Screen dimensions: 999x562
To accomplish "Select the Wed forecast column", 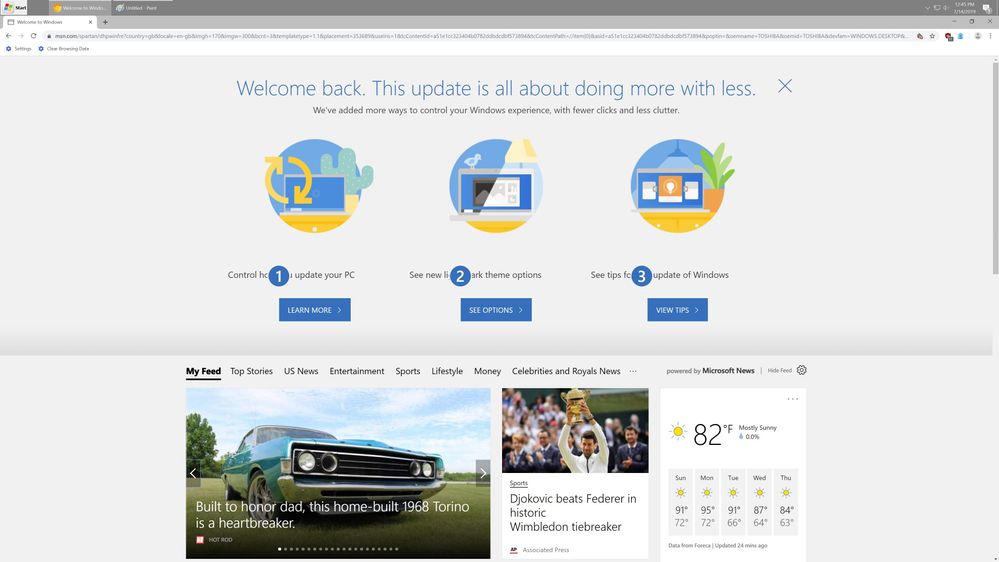I will (x=759, y=501).
